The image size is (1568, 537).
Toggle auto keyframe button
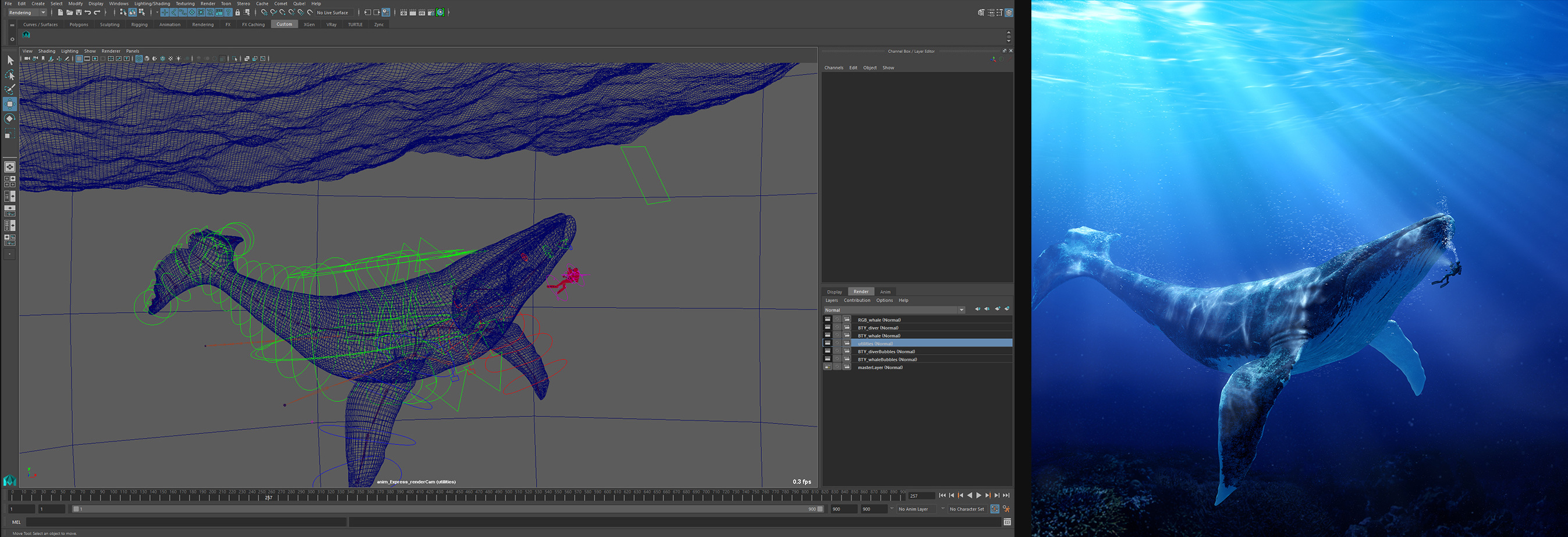995,509
